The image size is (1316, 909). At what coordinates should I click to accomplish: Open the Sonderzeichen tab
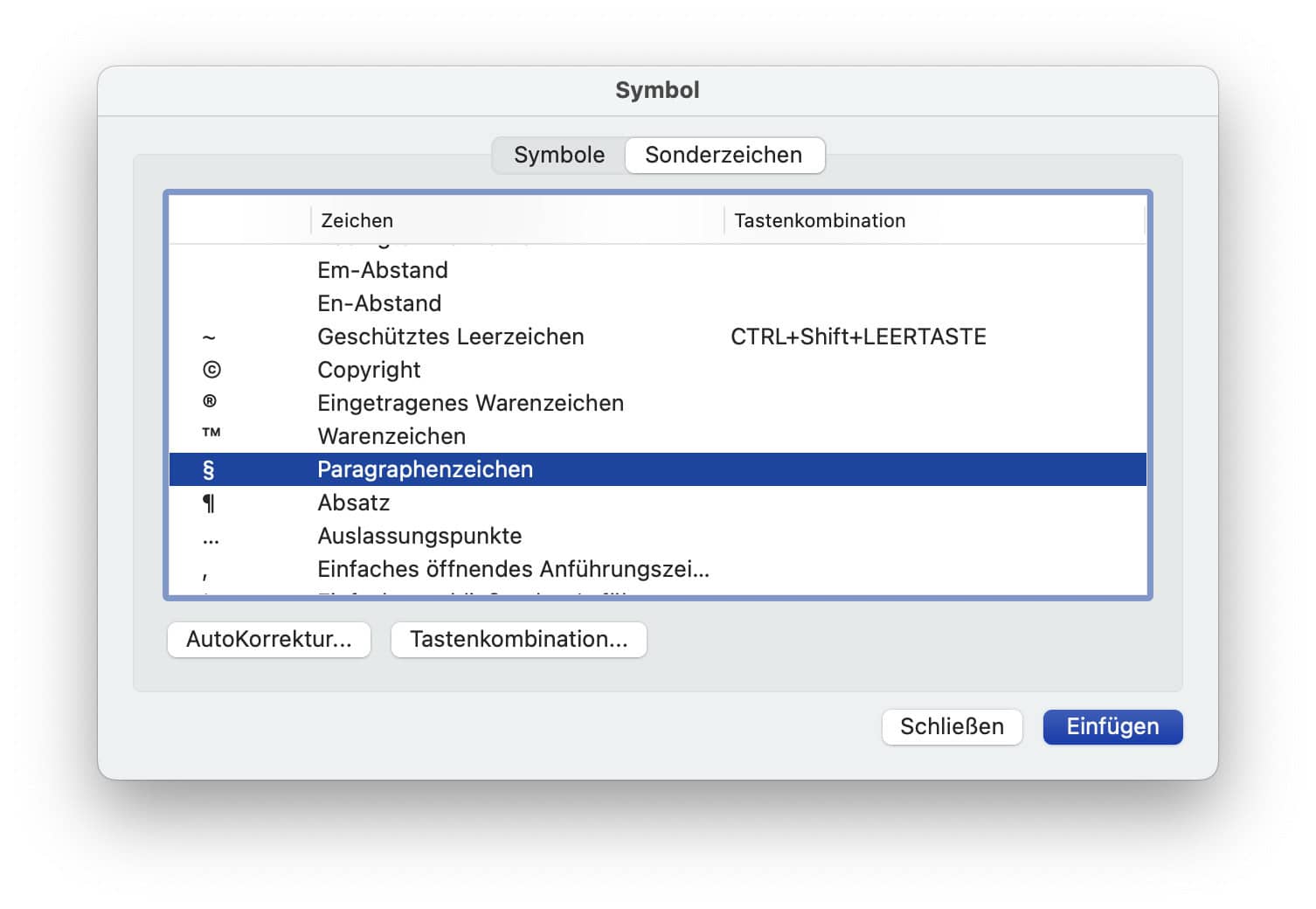coord(724,155)
